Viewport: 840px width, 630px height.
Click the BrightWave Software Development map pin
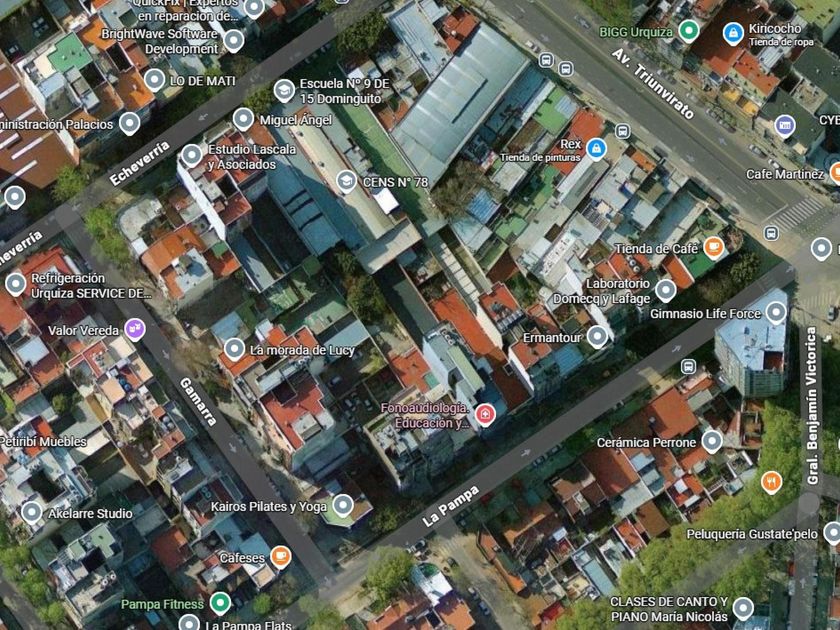point(234,40)
